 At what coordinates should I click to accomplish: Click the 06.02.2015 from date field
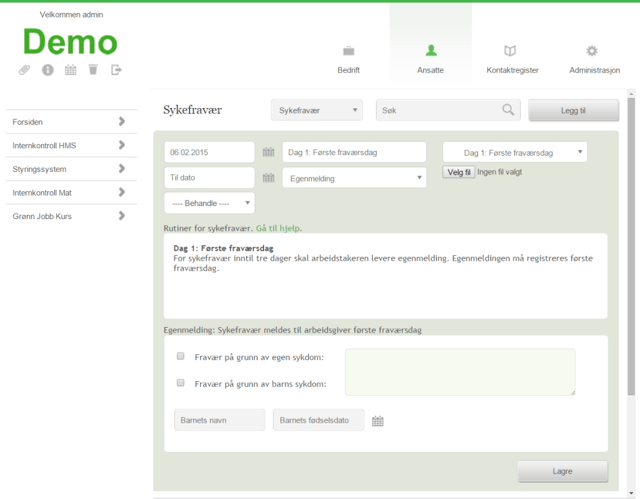[x=209, y=152]
